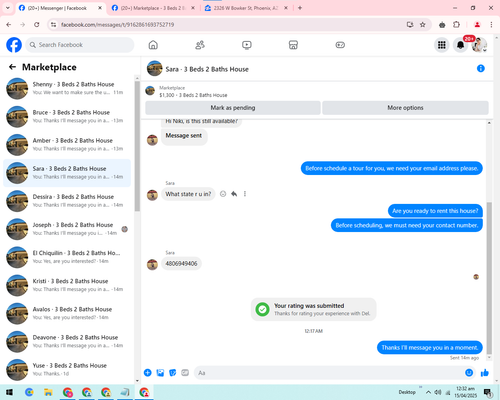
Task: Open the taskbar volume control
Action: [x=438, y=392]
